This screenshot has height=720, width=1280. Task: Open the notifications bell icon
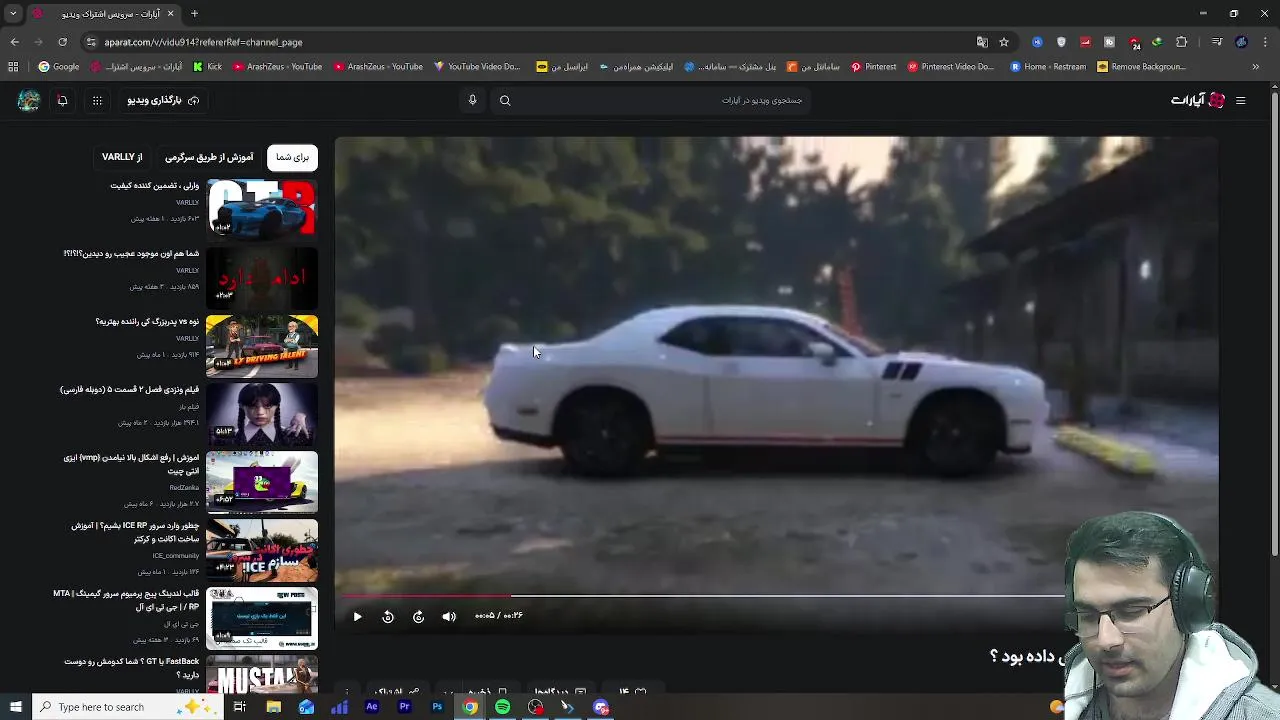tap(62, 100)
